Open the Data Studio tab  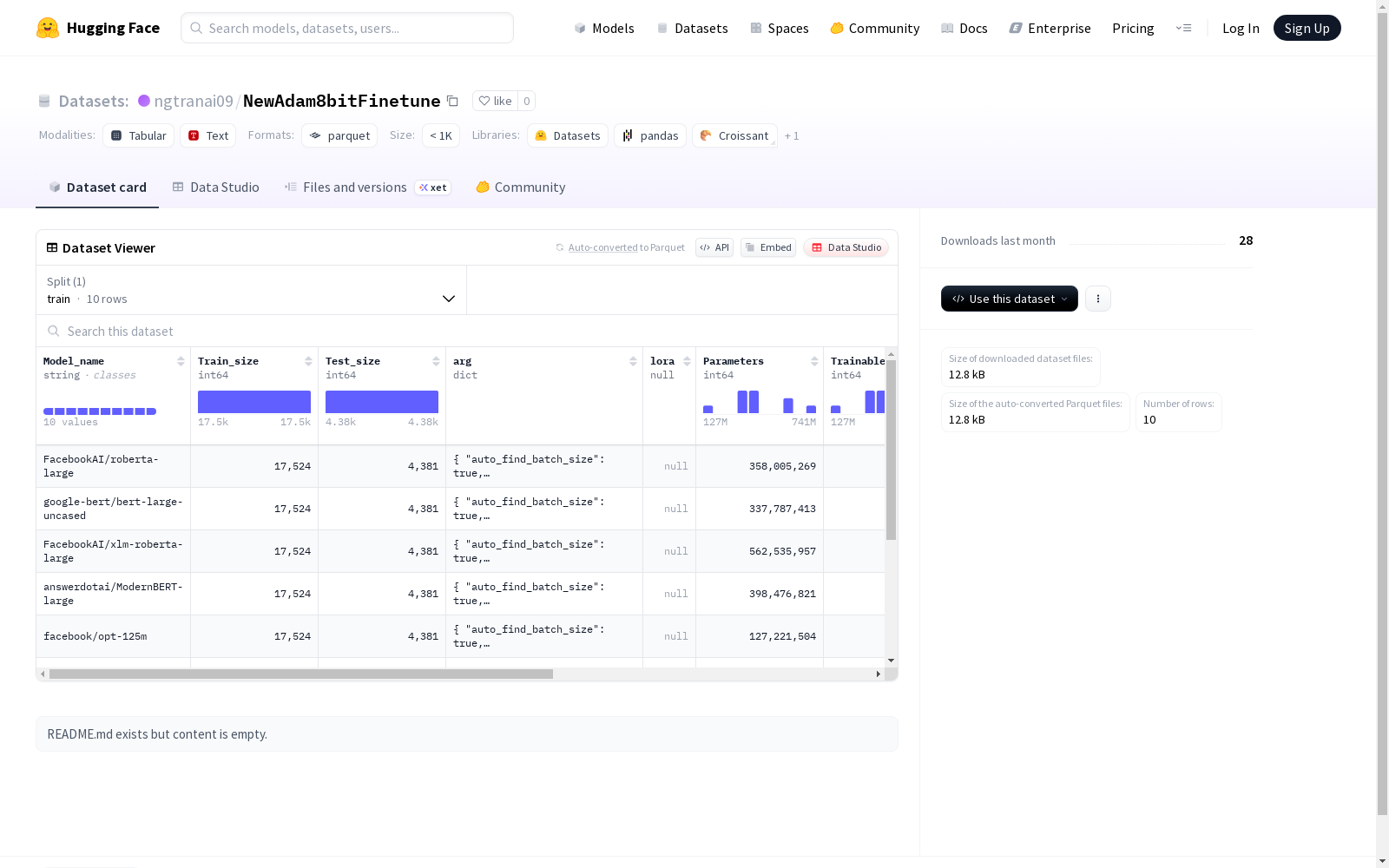215,187
